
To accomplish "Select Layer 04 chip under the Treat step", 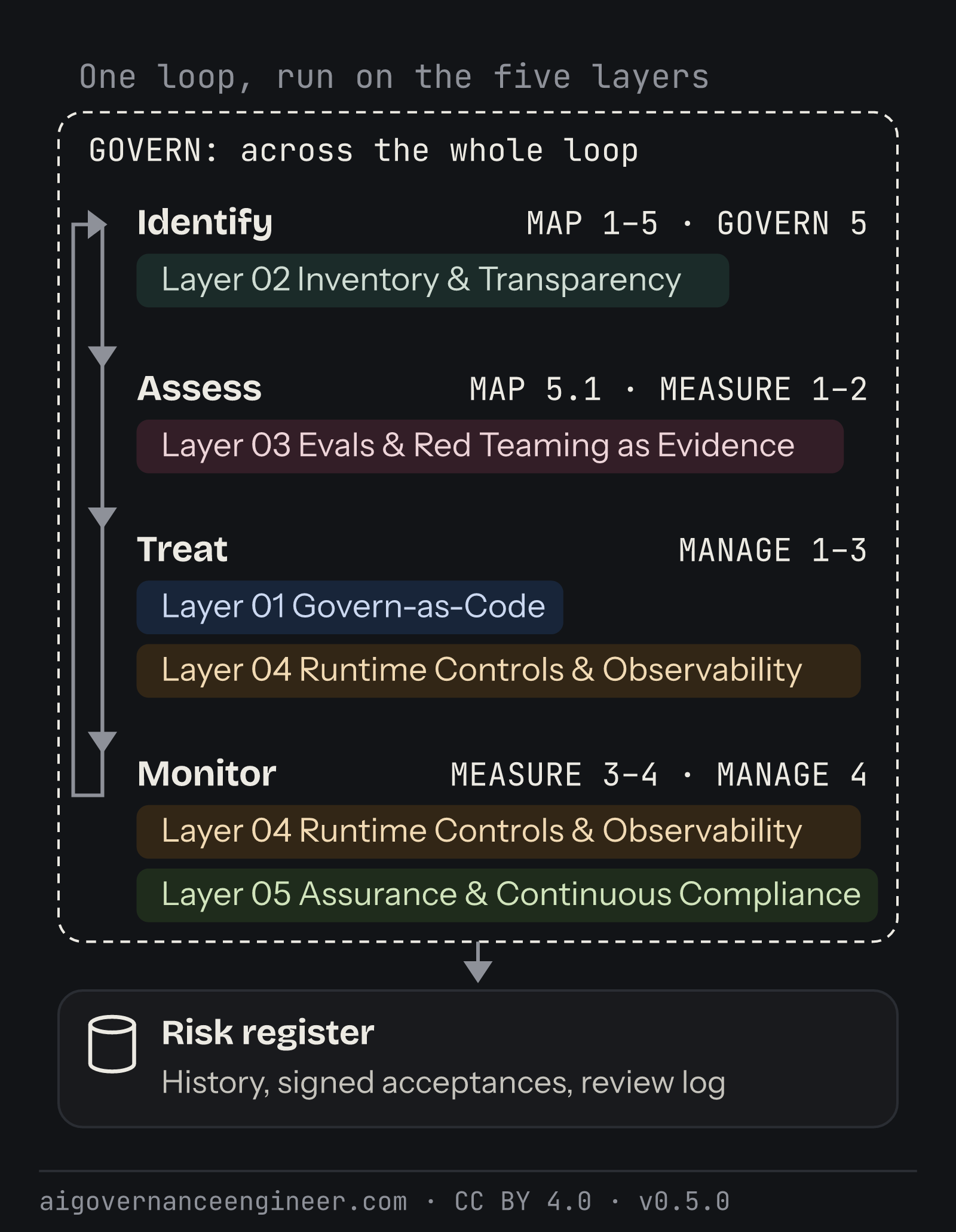I will pyautogui.click(x=498, y=670).
